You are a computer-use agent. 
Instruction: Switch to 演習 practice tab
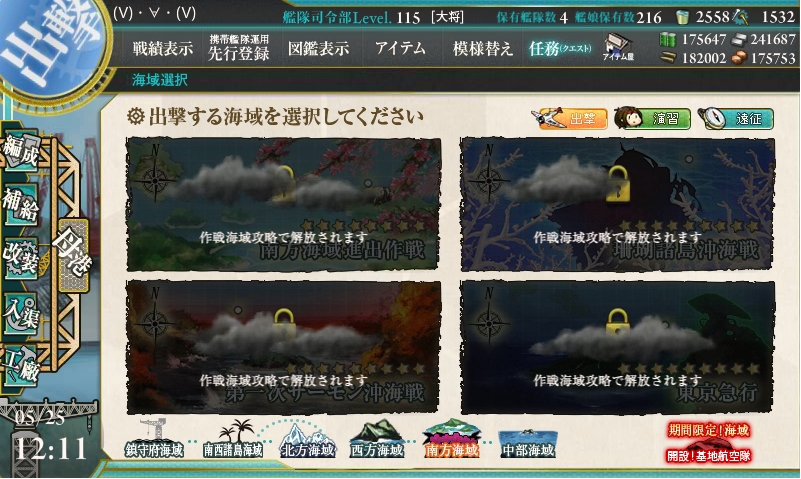[652, 118]
